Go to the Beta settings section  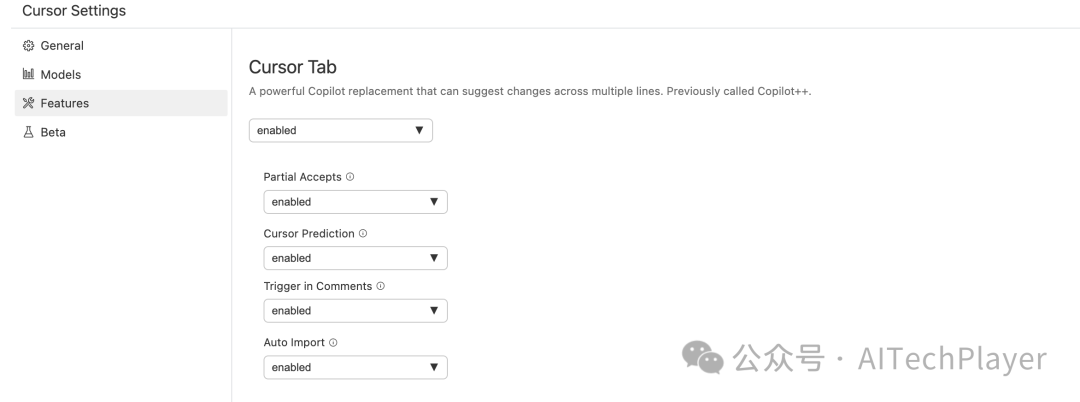[53, 132]
